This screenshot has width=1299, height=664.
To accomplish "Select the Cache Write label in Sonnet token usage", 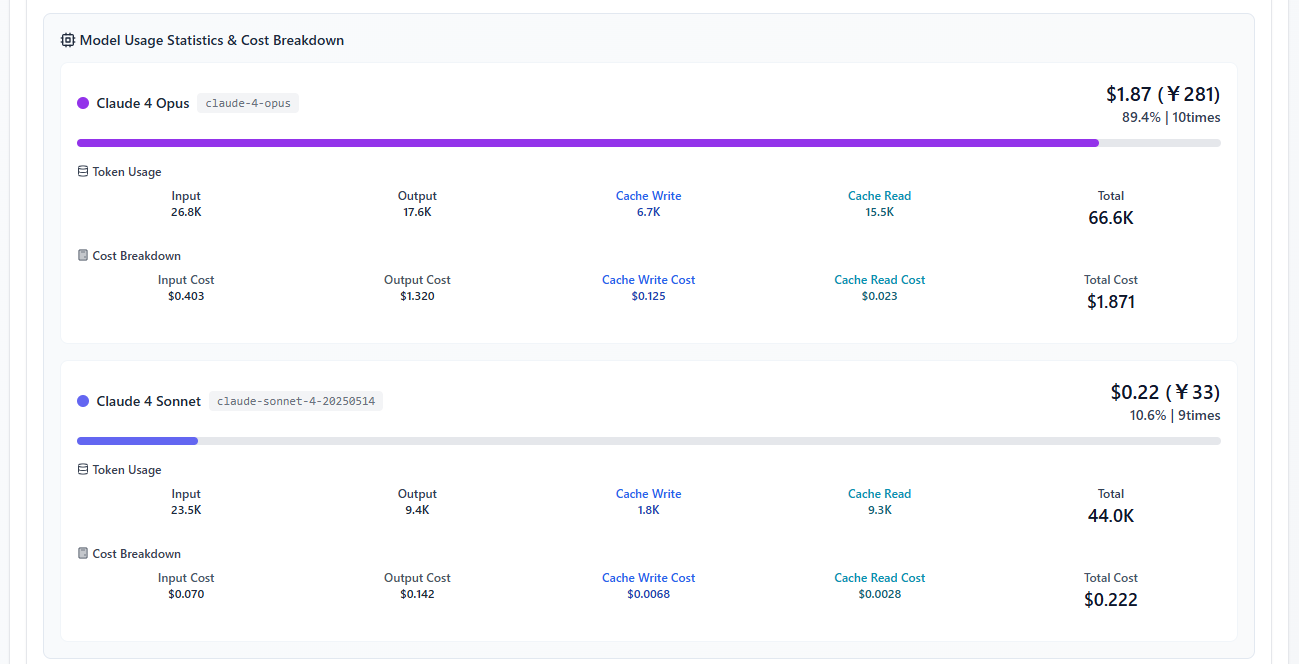I will pyautogui.click(x=648, y=494).
